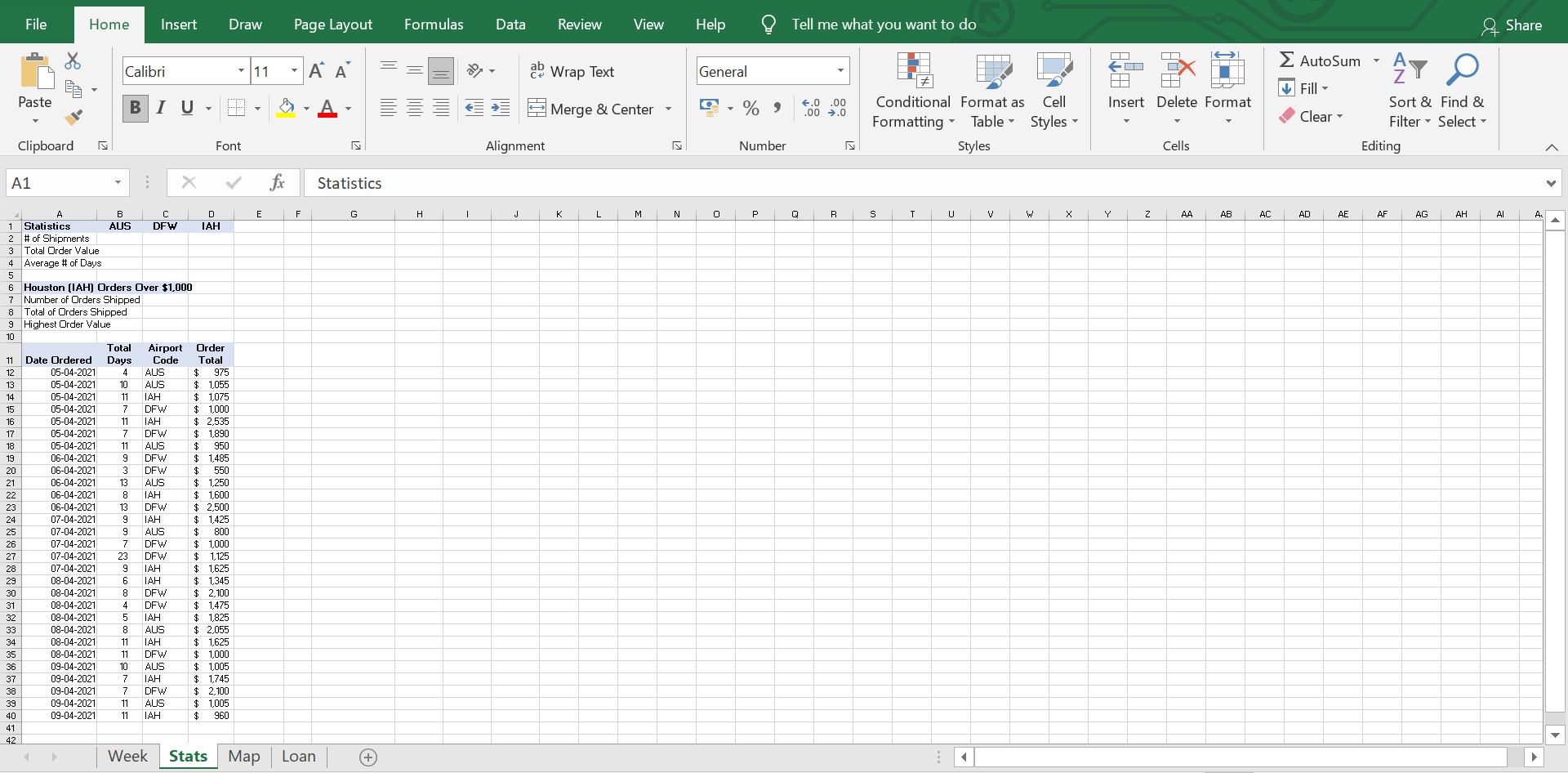Center text horizontally
This screenshot has height=773, width=1568.
pos(415,108)
